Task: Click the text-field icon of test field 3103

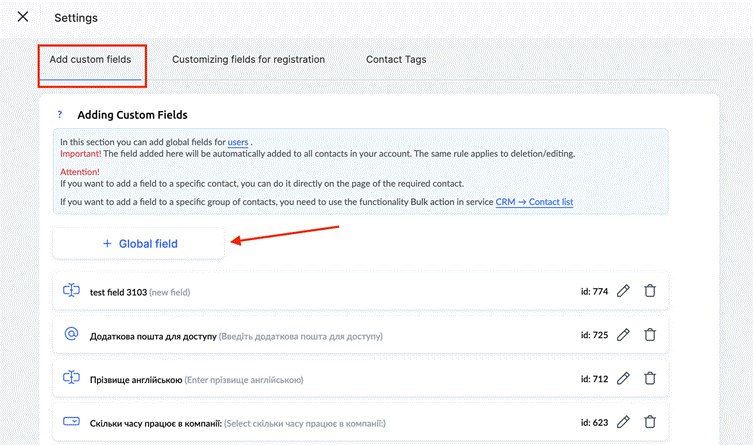Action: point(72,290)
